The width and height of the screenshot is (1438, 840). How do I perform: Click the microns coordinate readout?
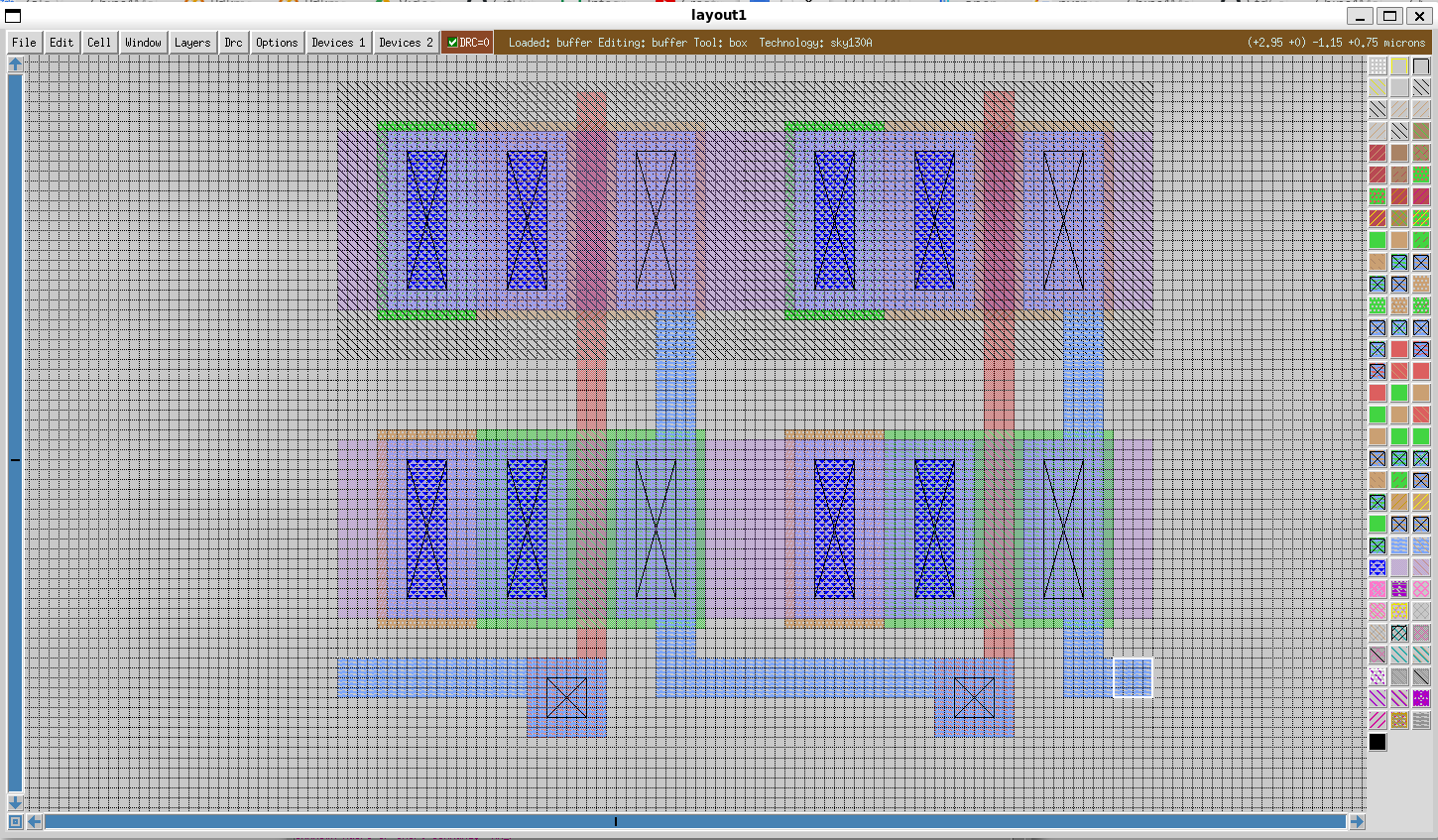click(x=1336, y=43)
